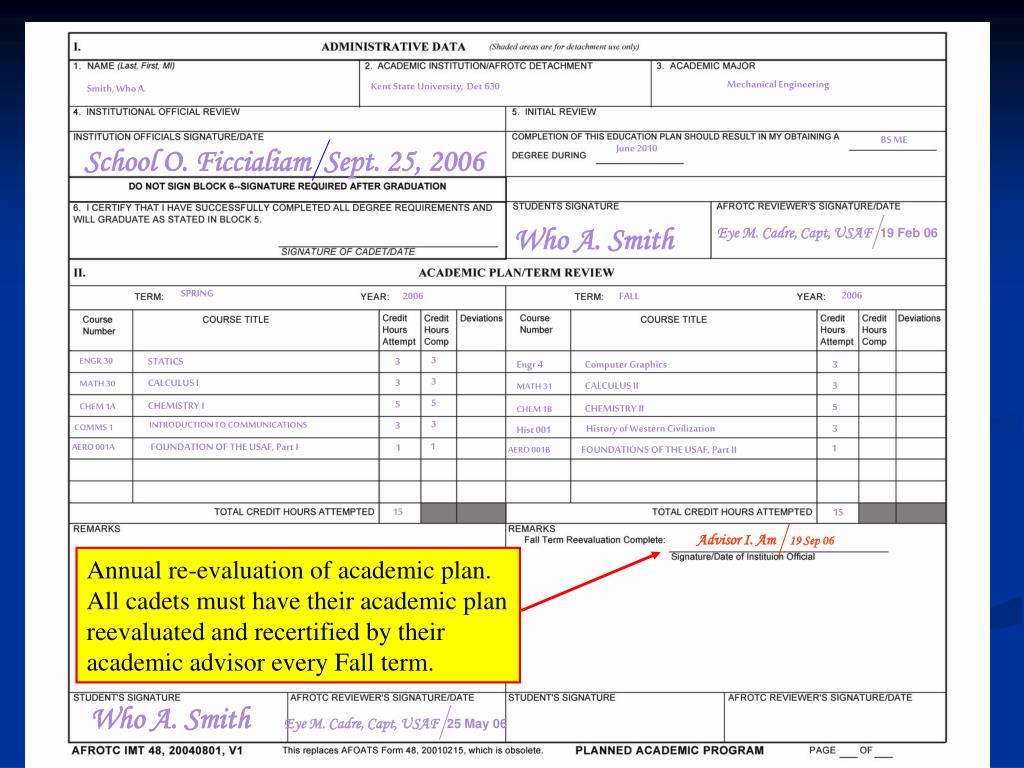Select the 'June 2010' degree date field
1024x768 pixels.
[636, 148]
